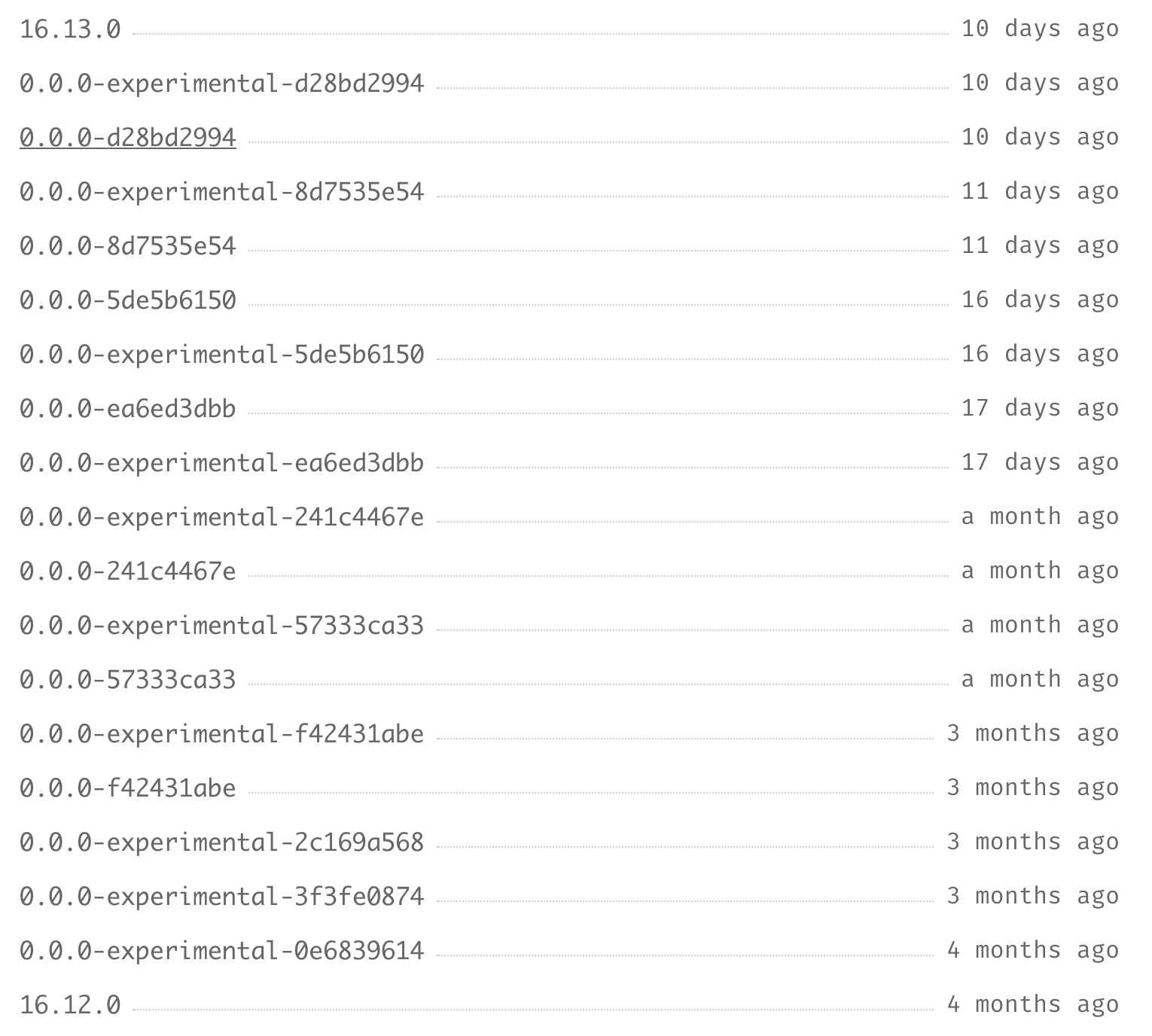Screen dimensions: 1152x1036
Task: Select 0.0.0-experimental-ea6ed3dbb version
Action: click(x=221, y=463)
